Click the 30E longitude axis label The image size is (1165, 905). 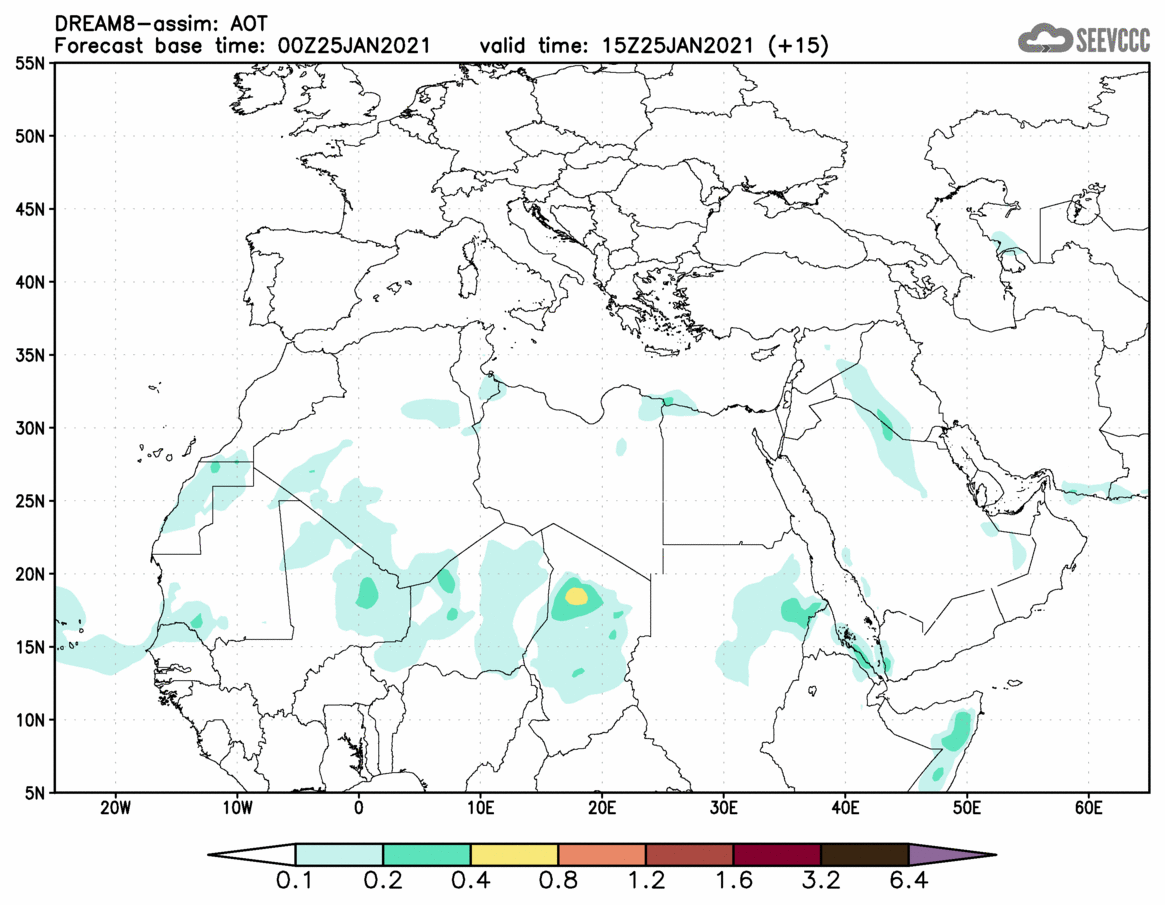pyautogui.click(x=723, y=808)
